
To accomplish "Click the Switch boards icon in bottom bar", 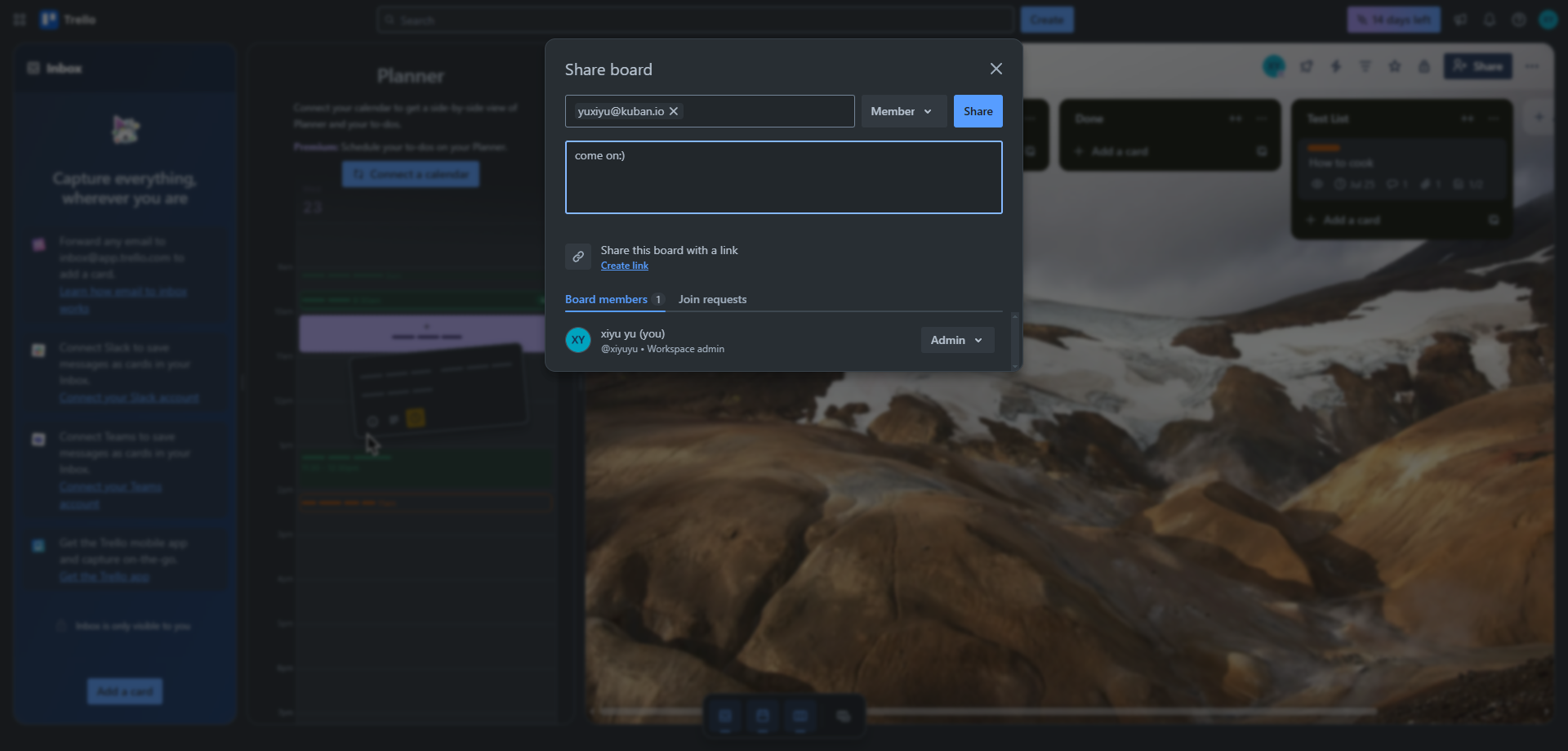I will pos(844,717).
